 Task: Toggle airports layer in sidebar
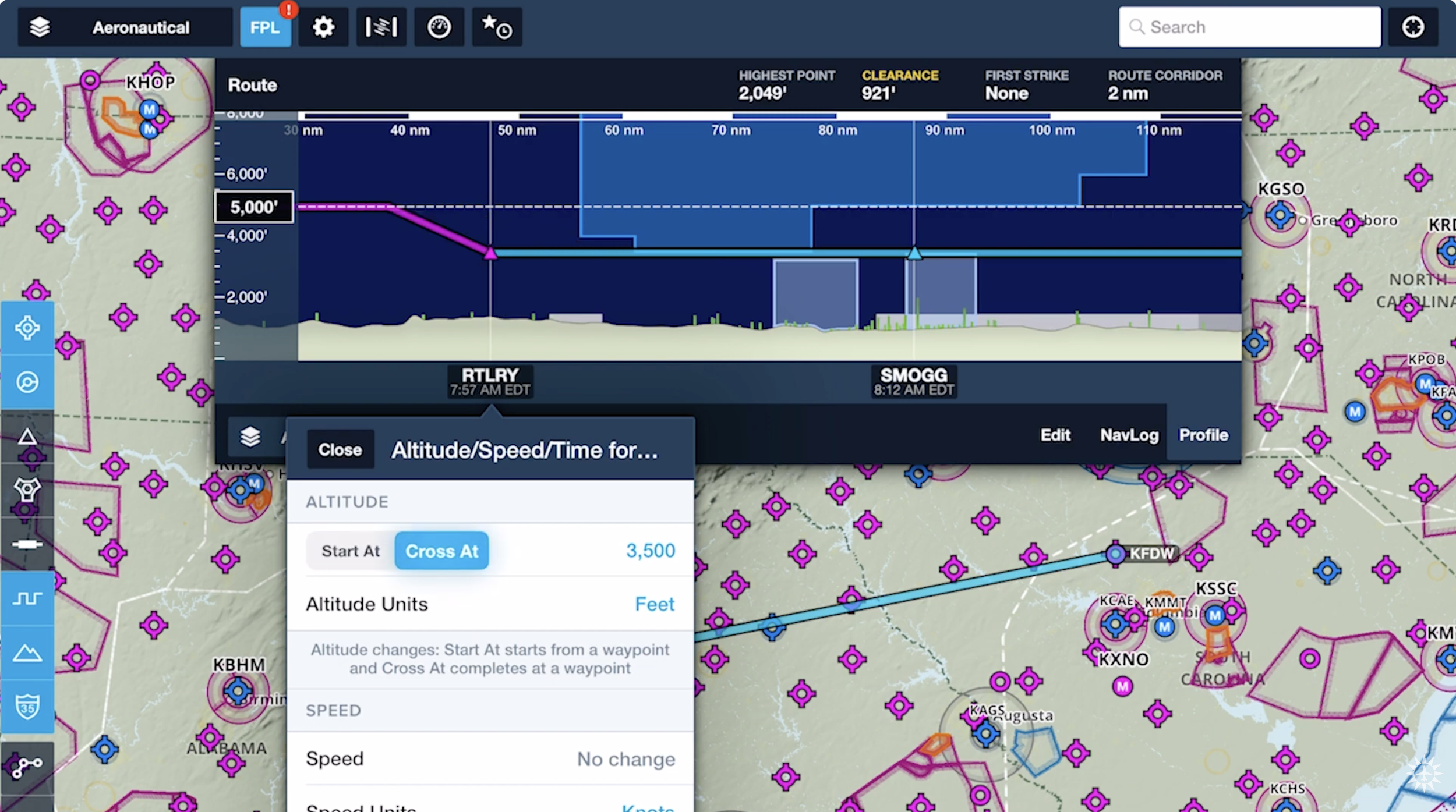click(27, 328)
